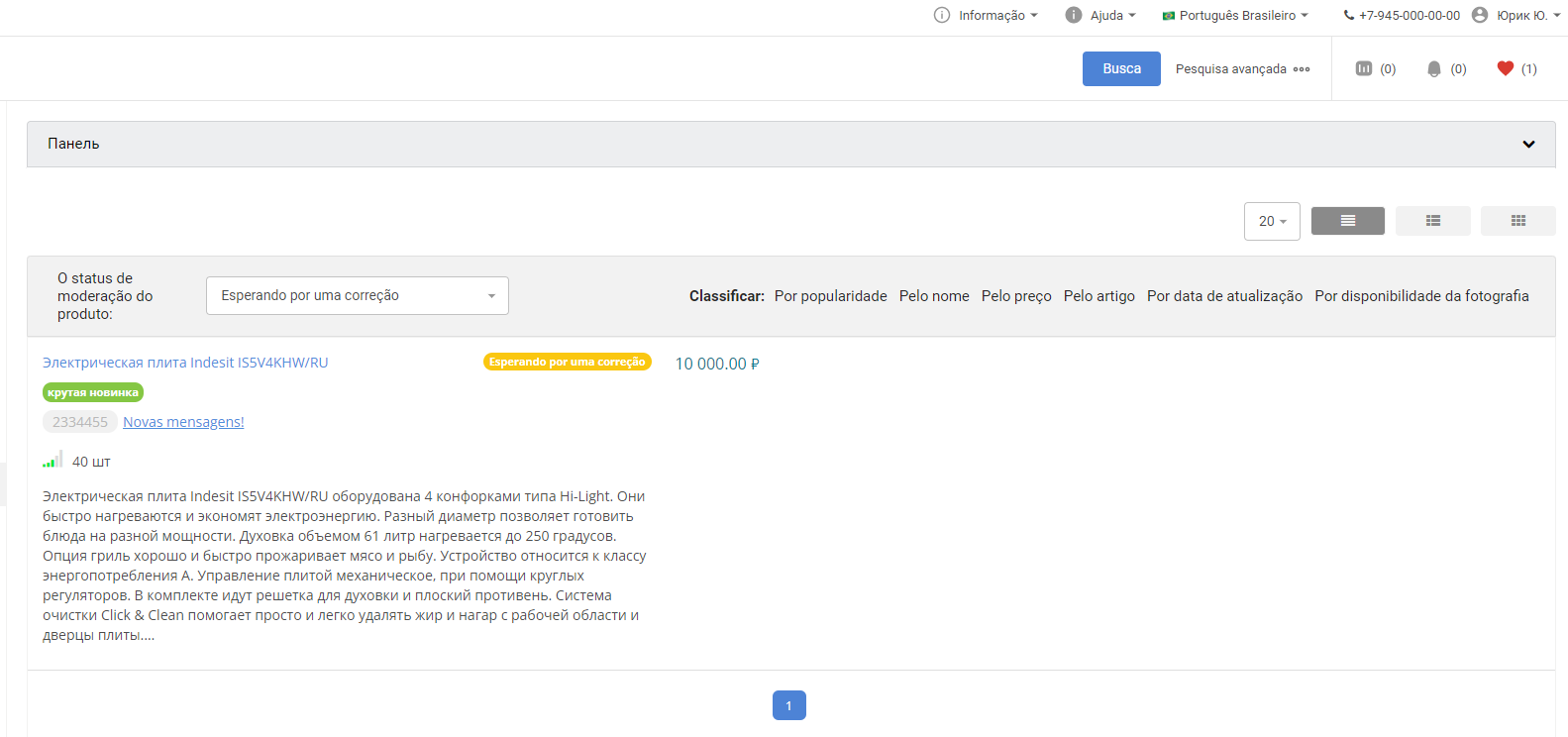
Task: Open the favorites heart icon
Action: tap(1506, 68)
